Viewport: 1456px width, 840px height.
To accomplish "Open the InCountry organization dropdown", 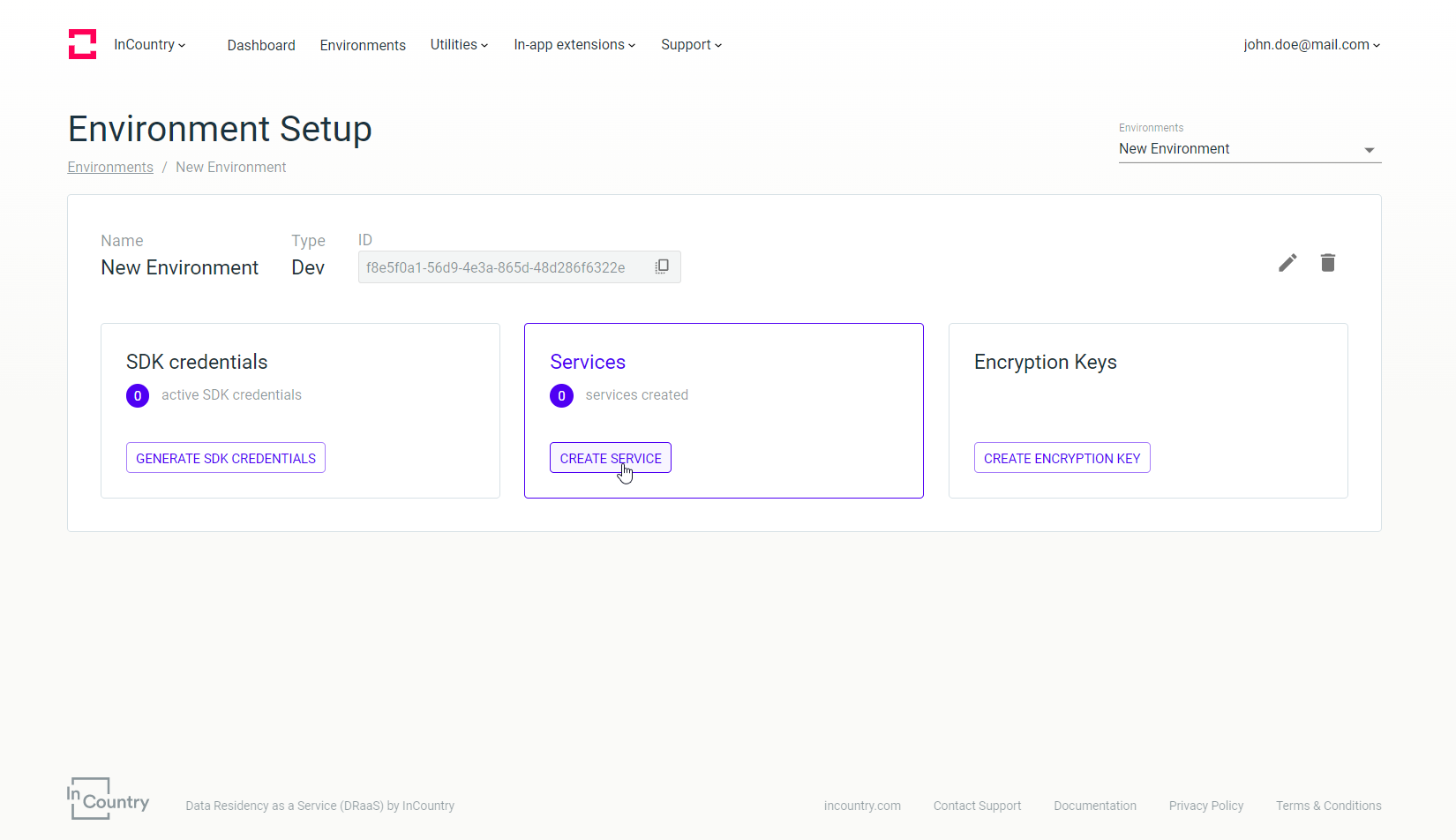I will tap(149, 45).
